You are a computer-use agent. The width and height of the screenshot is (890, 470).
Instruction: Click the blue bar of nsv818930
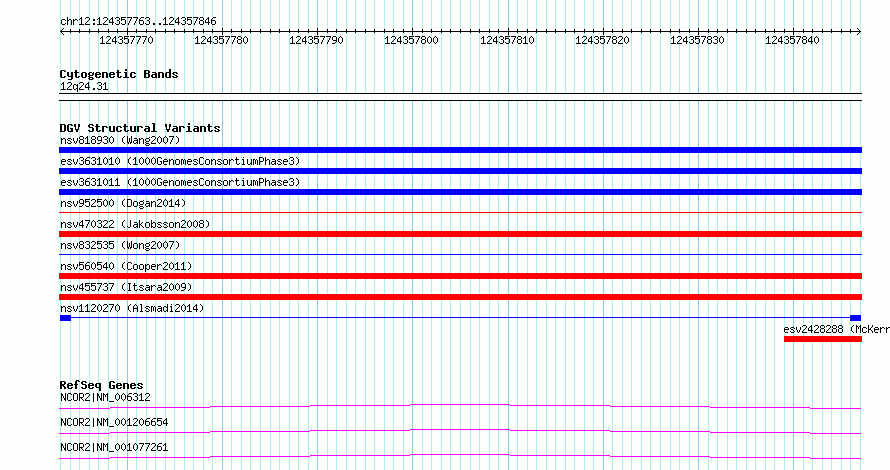click(x=460, y=150)
